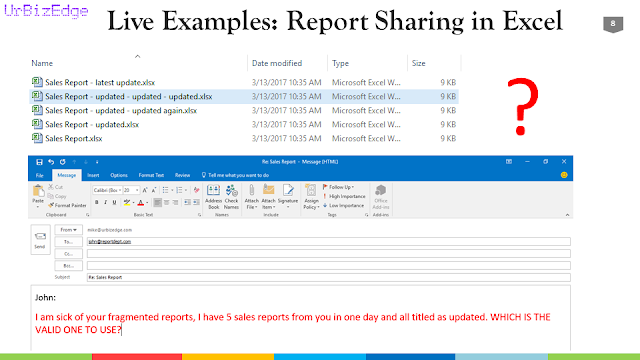Open Basic Text dialog launcher
The height and width of the screenshot is (360, 640).
pos(200,215)
